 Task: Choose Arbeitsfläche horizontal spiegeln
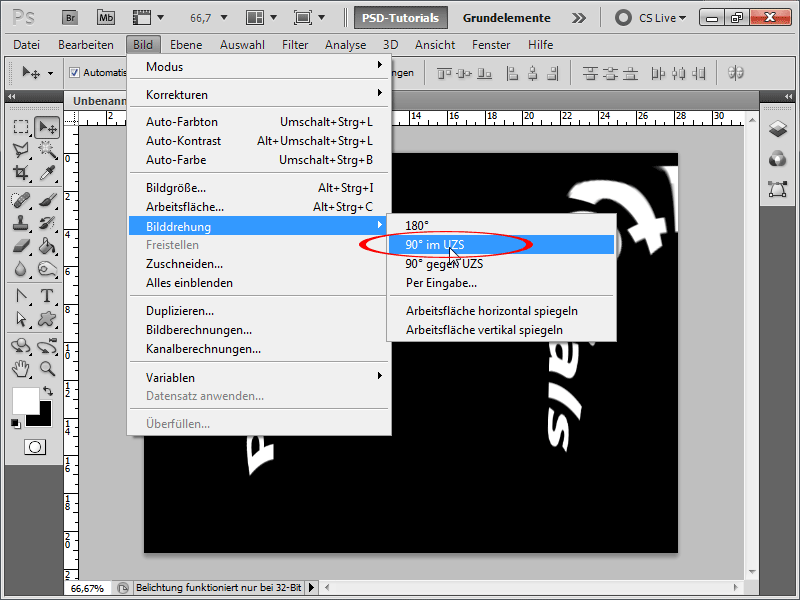[x=502, y=311]
